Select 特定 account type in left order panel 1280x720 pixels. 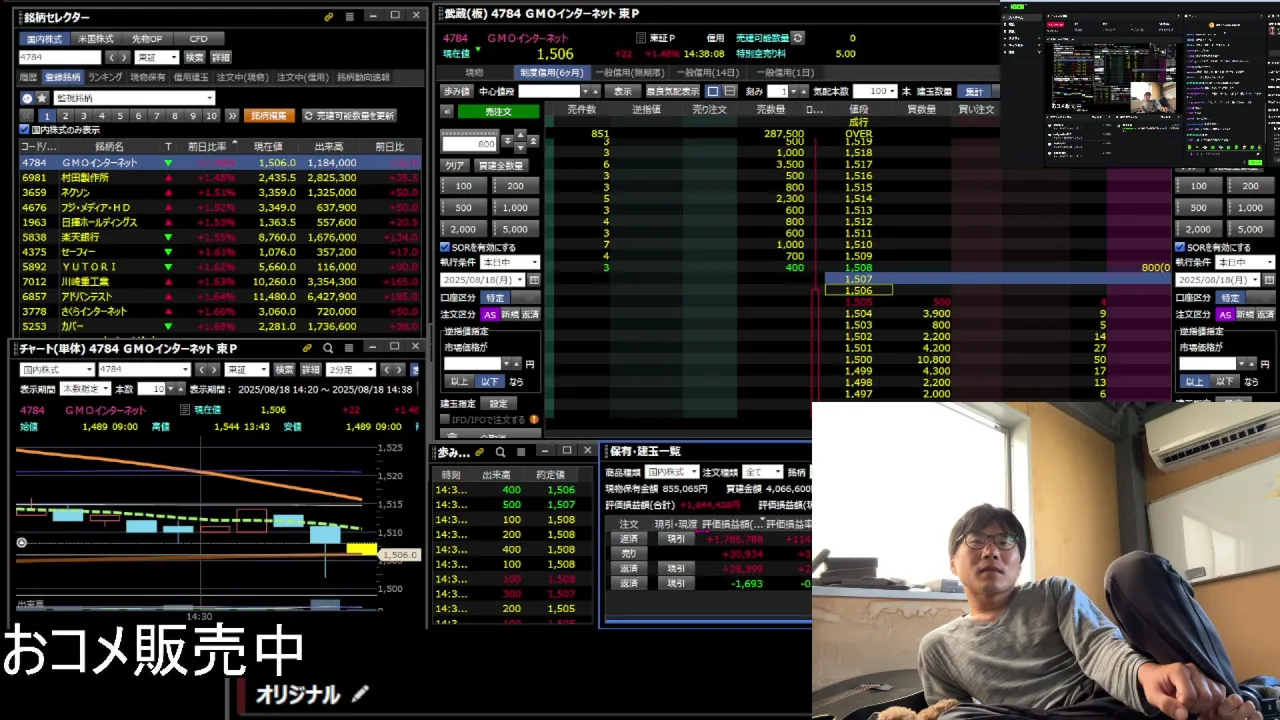496,298
